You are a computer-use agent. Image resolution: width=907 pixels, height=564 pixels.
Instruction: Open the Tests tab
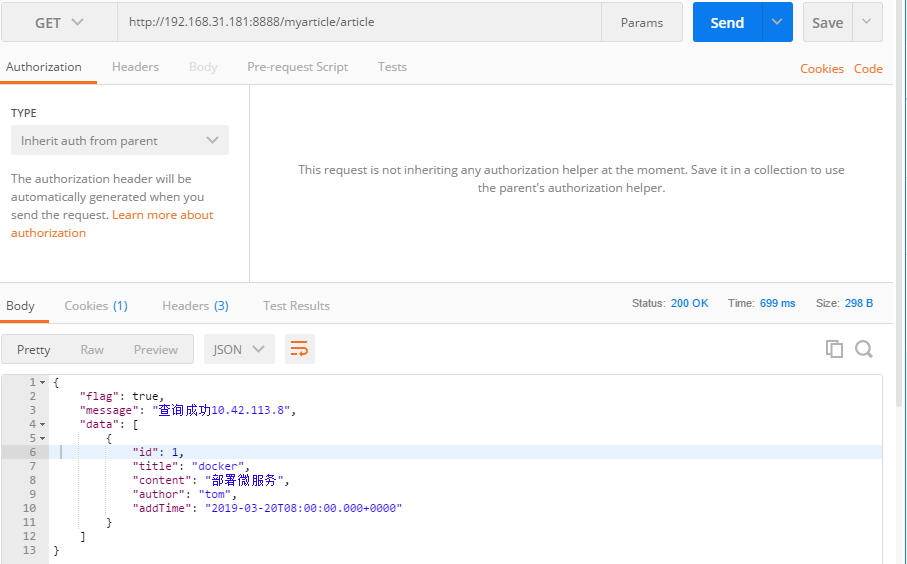point(392,67)
